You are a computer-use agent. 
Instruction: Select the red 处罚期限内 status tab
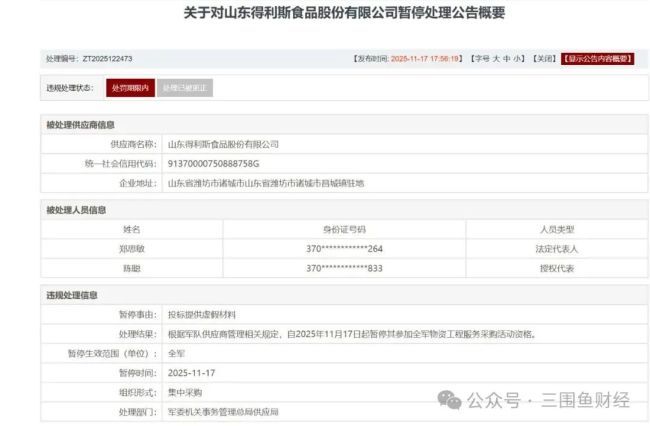point(130,88)
